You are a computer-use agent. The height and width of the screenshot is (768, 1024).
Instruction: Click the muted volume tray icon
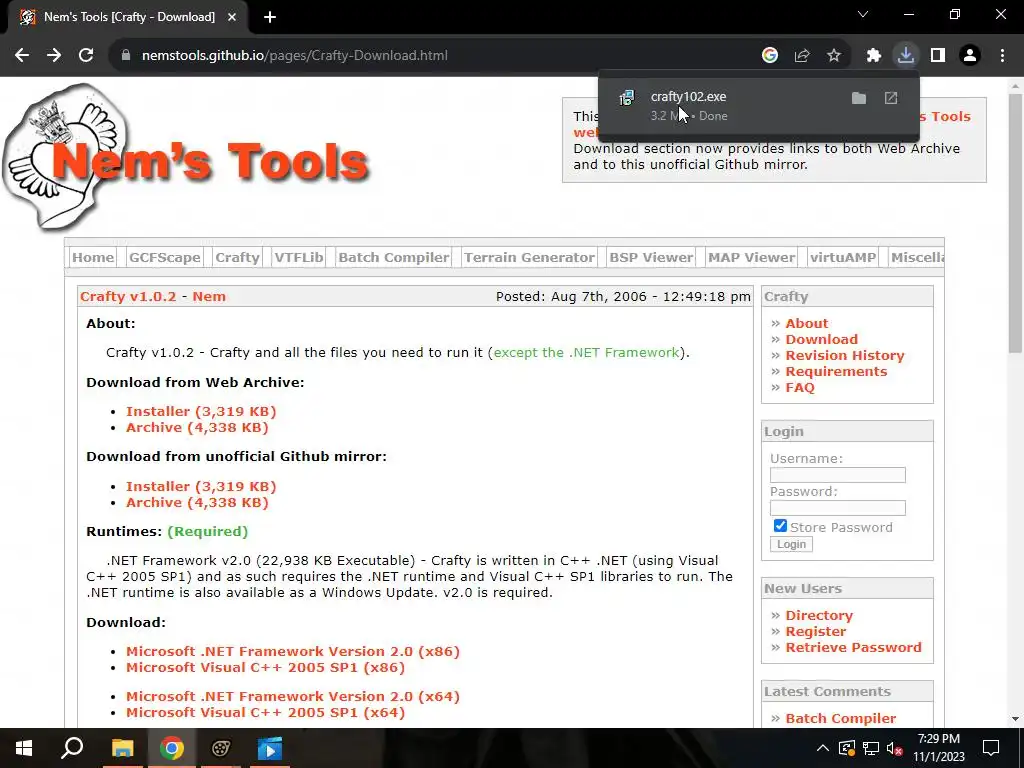tap(895, 748)
